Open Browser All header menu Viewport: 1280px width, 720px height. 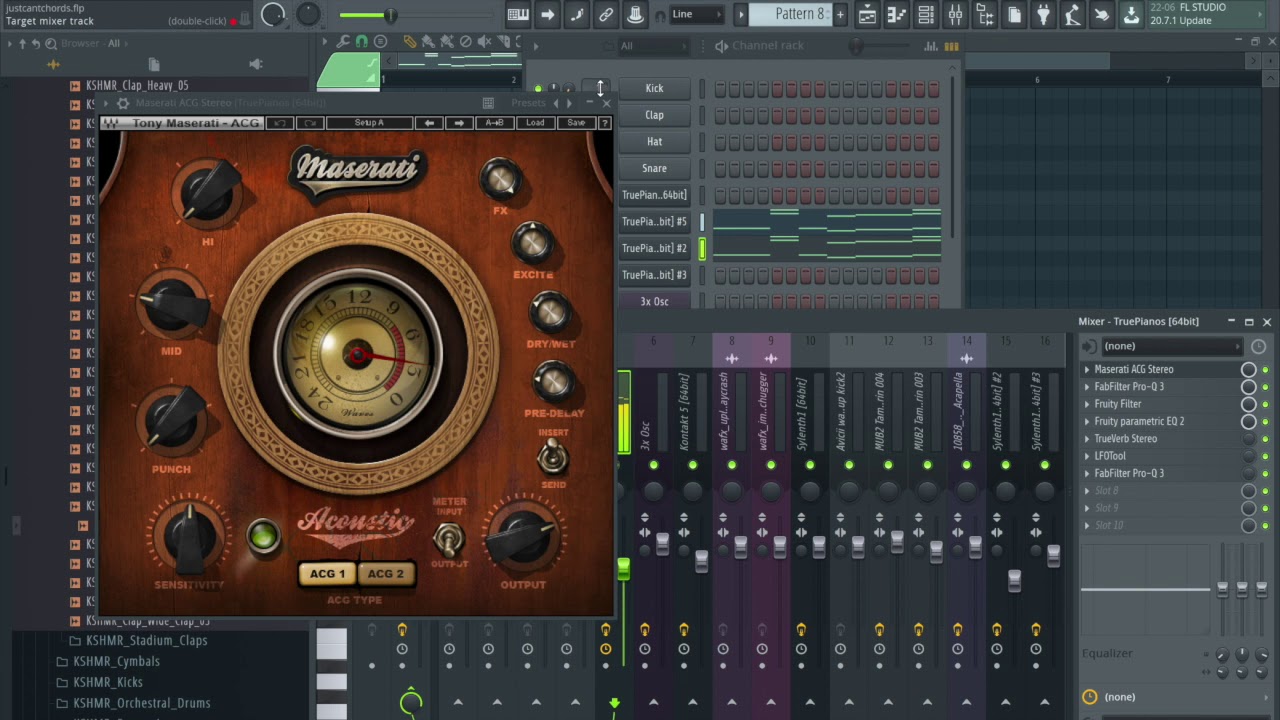point(114,44)
